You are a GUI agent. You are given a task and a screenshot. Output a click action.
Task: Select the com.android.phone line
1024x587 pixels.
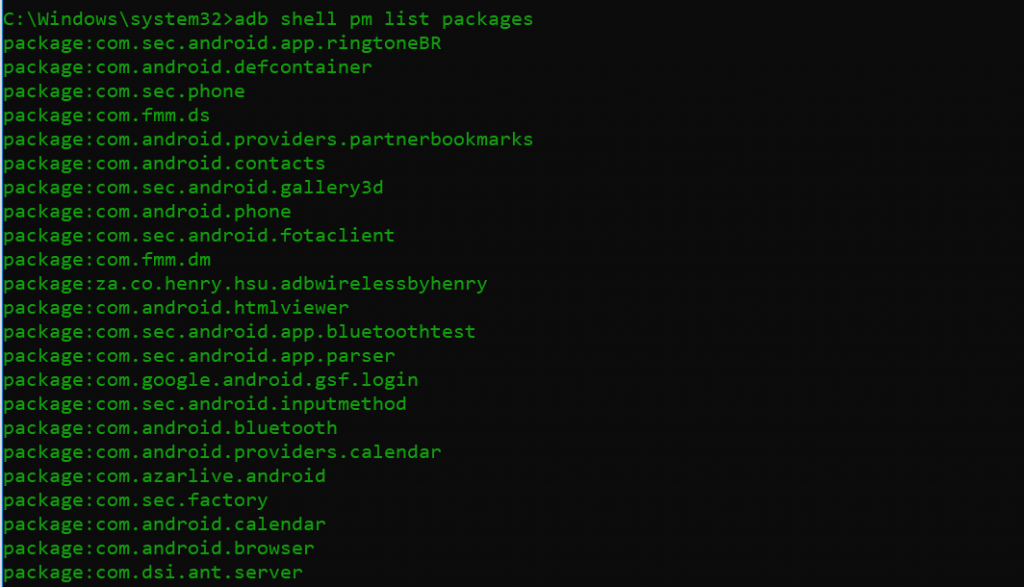pos(147,212)
